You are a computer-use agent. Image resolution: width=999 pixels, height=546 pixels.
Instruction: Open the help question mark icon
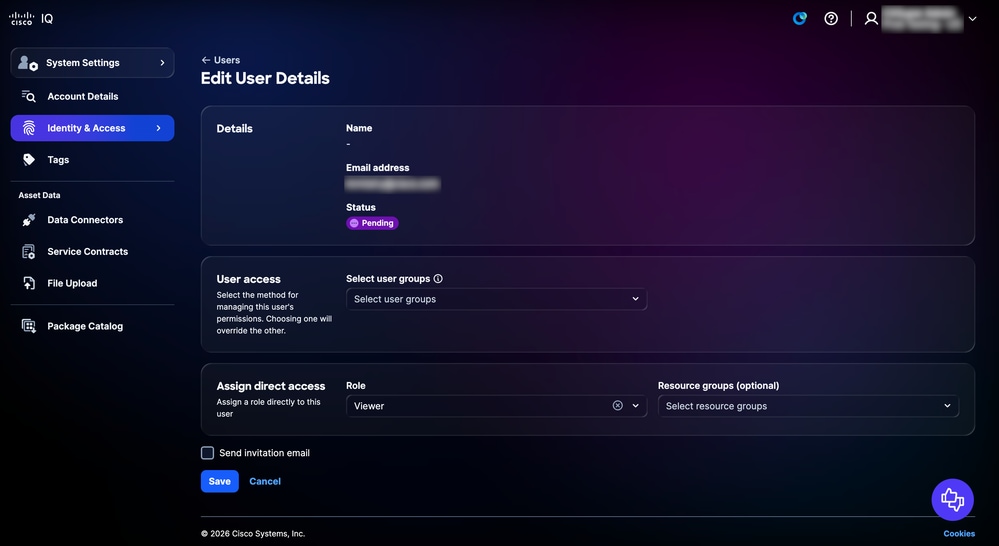point(831,18)
